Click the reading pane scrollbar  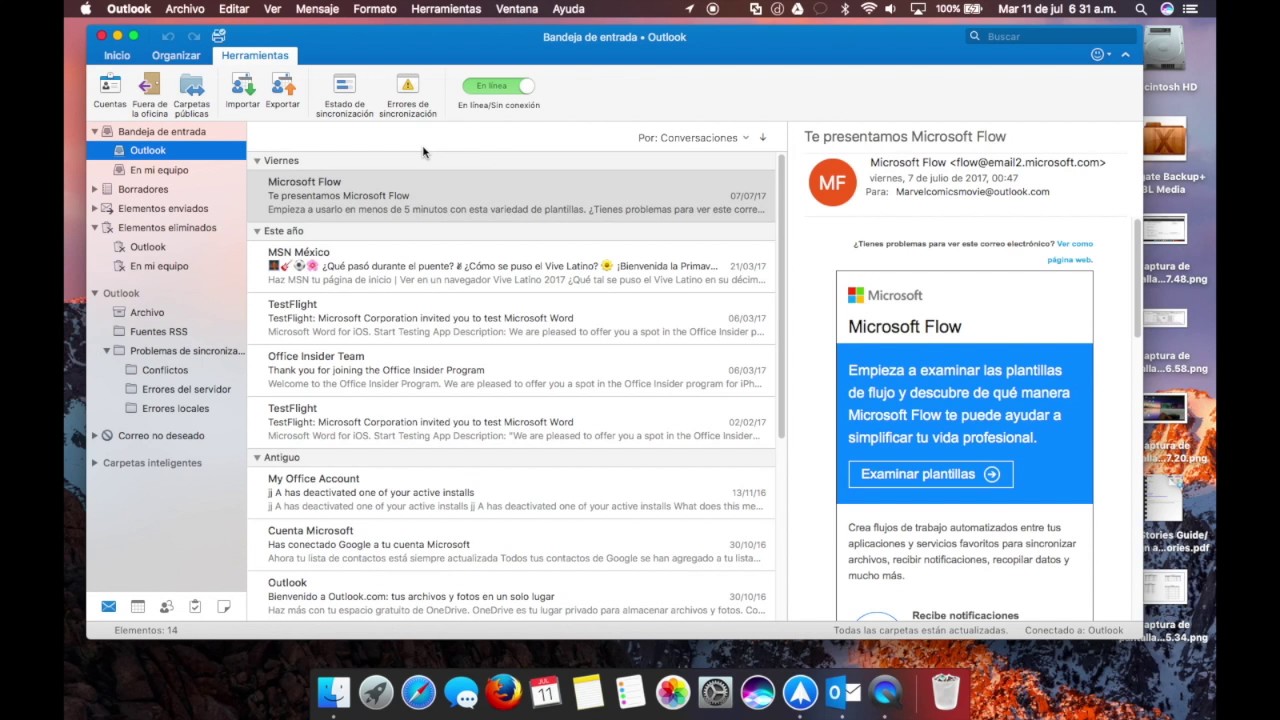[1137, 279]
